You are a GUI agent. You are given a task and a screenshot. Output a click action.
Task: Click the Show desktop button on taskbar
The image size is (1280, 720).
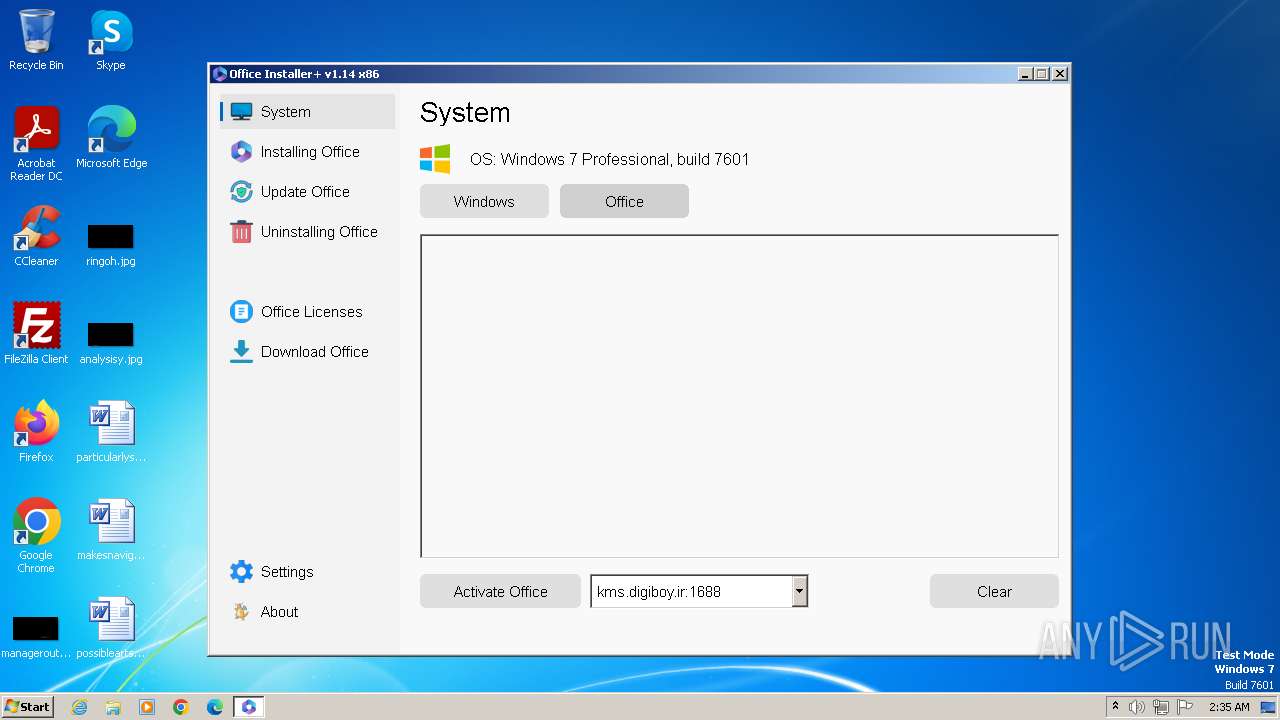1269,707
